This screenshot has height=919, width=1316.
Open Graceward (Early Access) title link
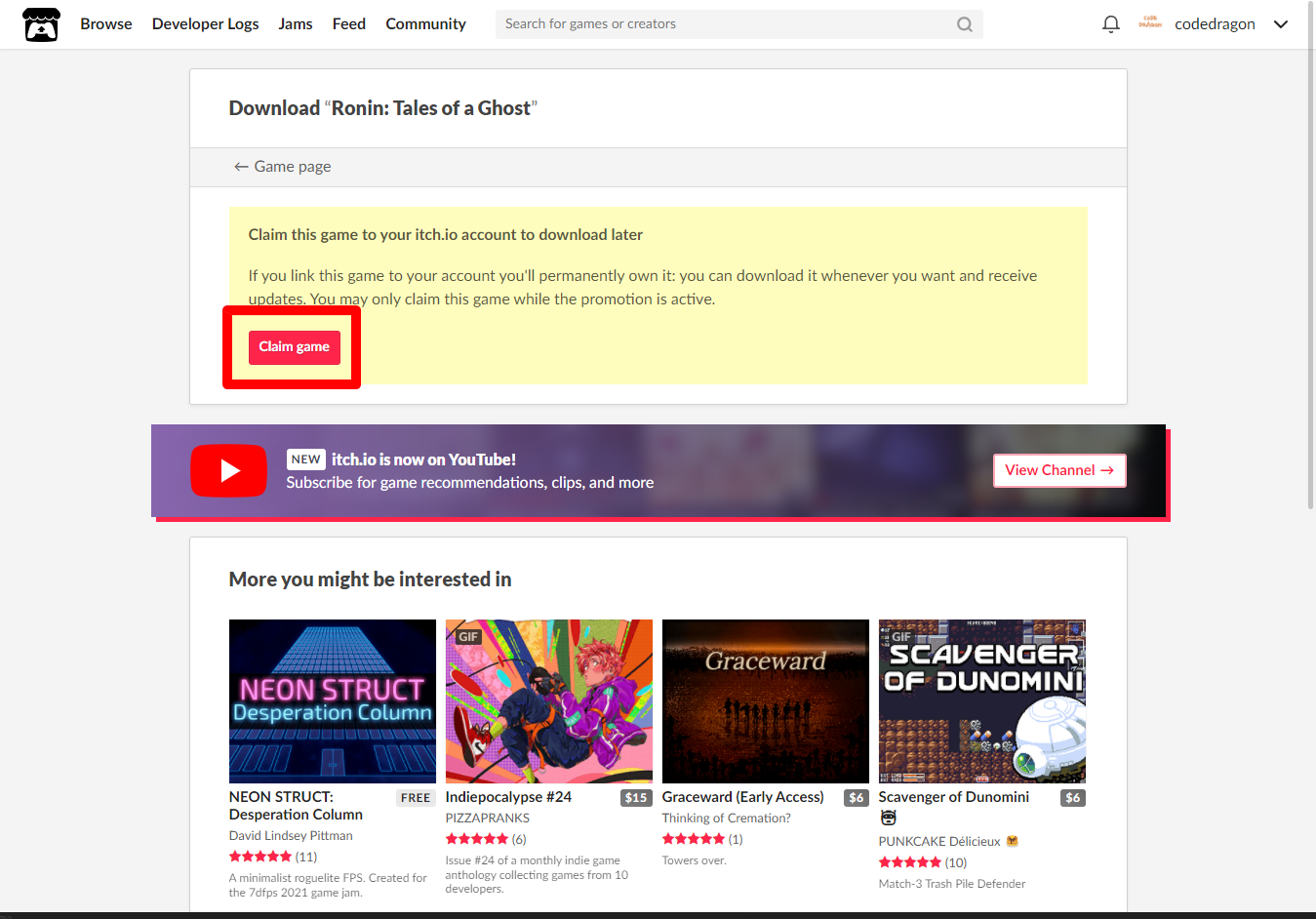click(x=742, y=797)
